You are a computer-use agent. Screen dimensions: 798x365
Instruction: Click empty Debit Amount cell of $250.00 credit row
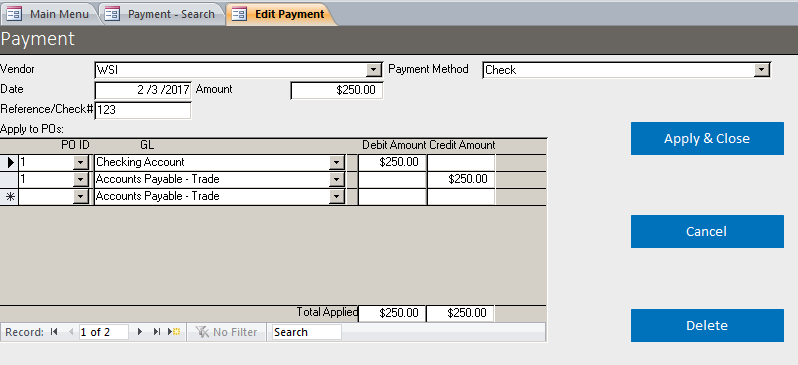pyautogui.click(x=392, y=180)
